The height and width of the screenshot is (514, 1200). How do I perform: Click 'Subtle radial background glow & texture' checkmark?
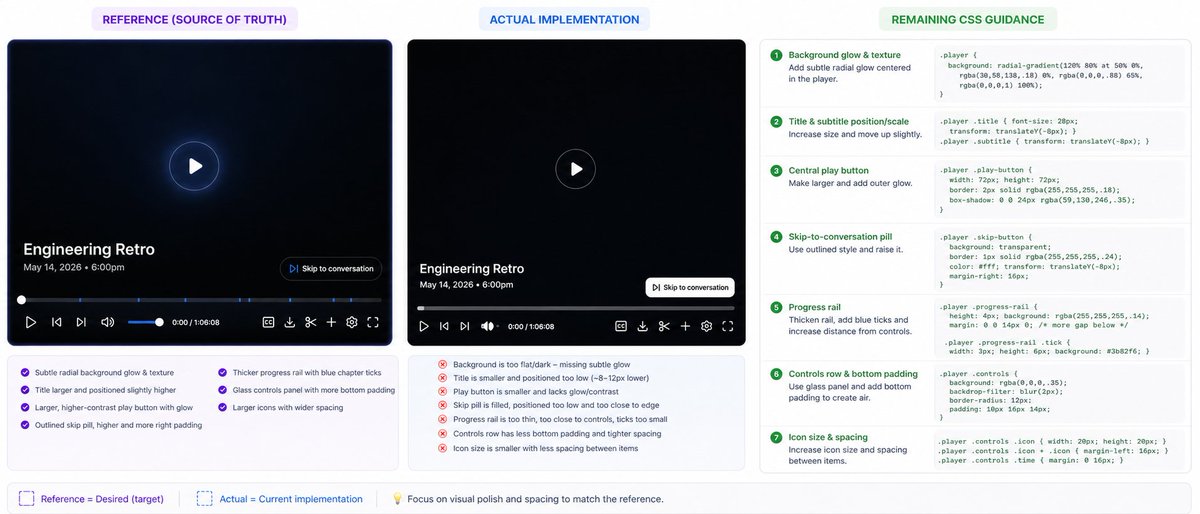[x=25, y=372]
